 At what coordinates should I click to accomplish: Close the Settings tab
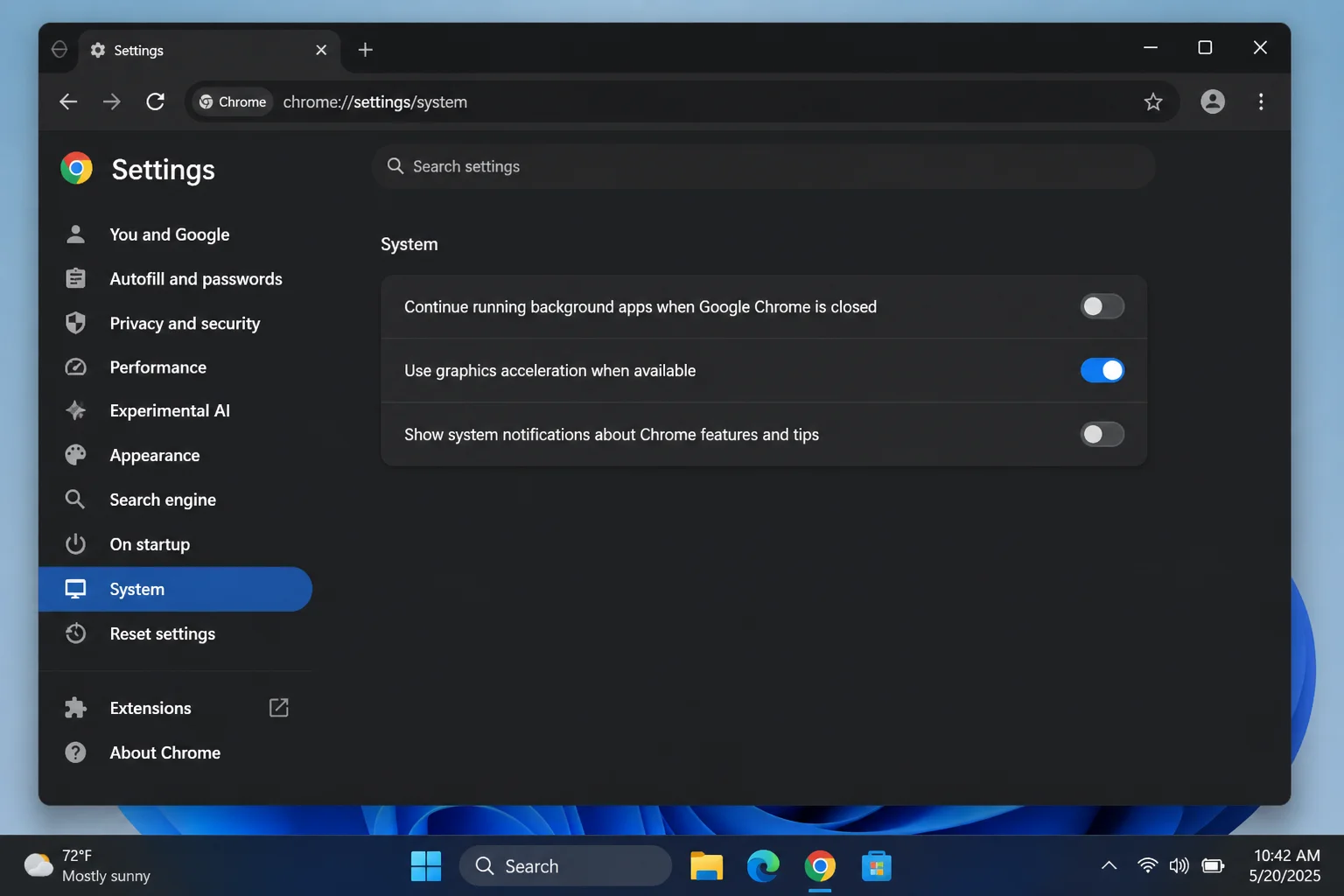coord(321,50)
